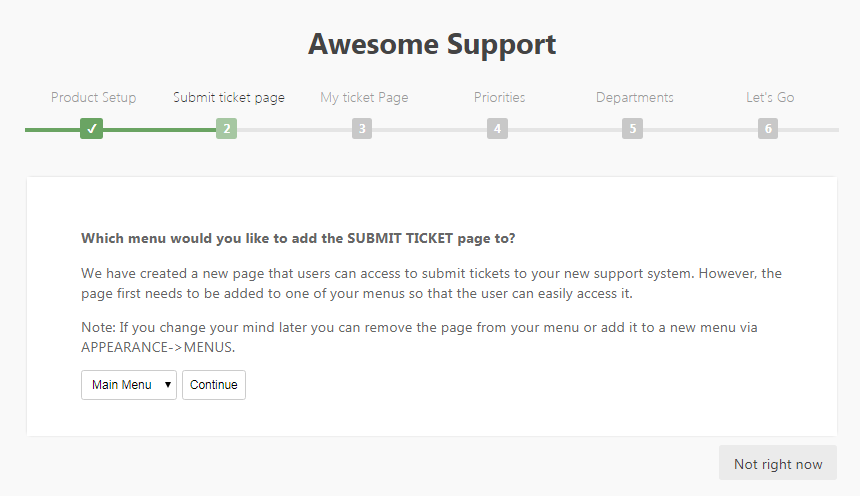Select the step 5 number badge
Image resolution: width=860 pixels, height=496 pixels.
[x=632, y=129]
